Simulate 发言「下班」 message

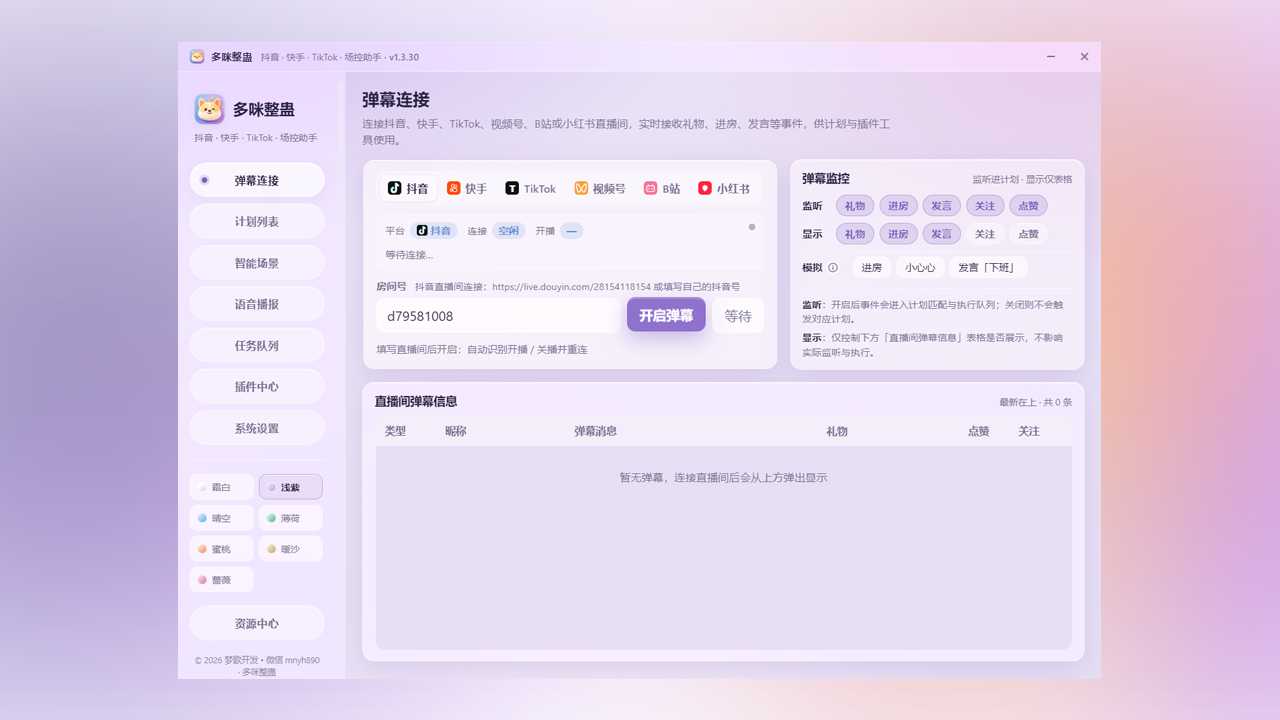pos(988,267)
